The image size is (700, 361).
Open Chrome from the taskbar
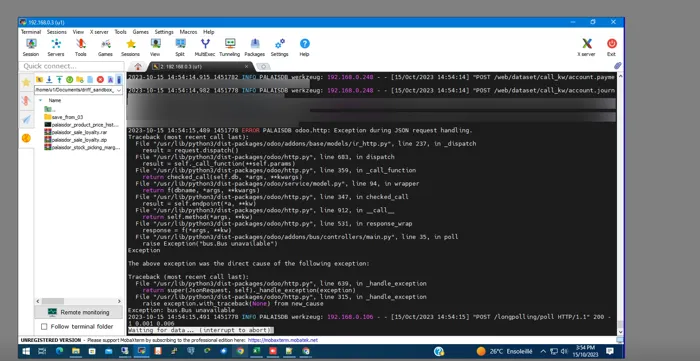point(240,351)
